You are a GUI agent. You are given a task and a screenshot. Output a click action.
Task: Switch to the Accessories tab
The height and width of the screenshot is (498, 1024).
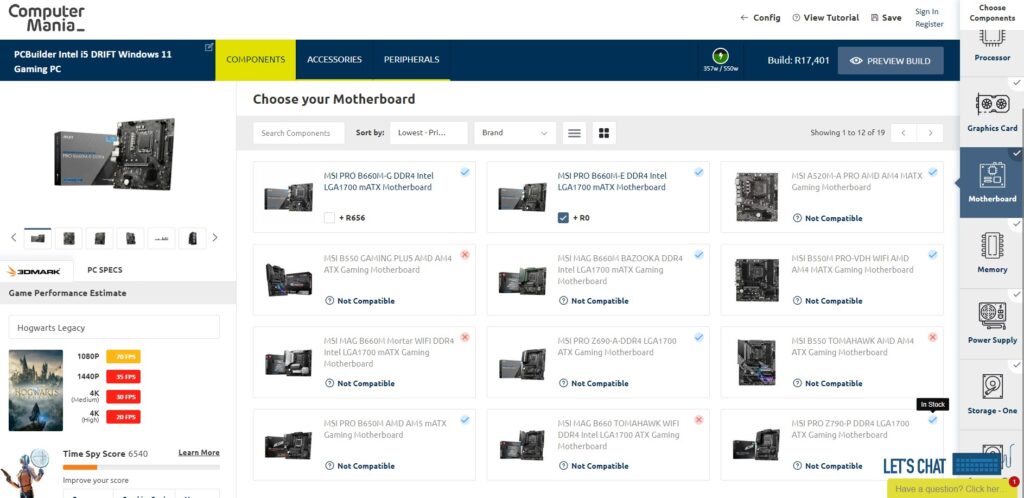pos(334,60)
